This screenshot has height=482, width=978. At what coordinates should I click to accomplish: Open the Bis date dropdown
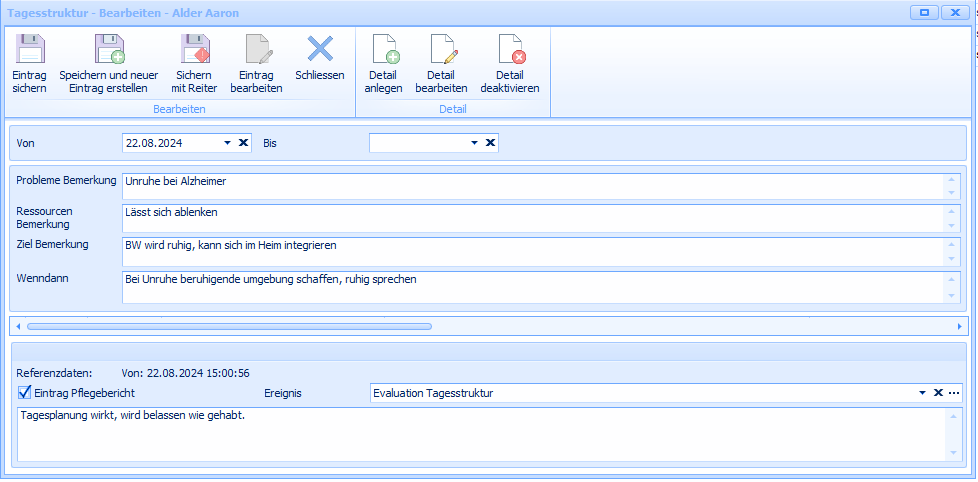pyautogui.click(x=475, y=143)
